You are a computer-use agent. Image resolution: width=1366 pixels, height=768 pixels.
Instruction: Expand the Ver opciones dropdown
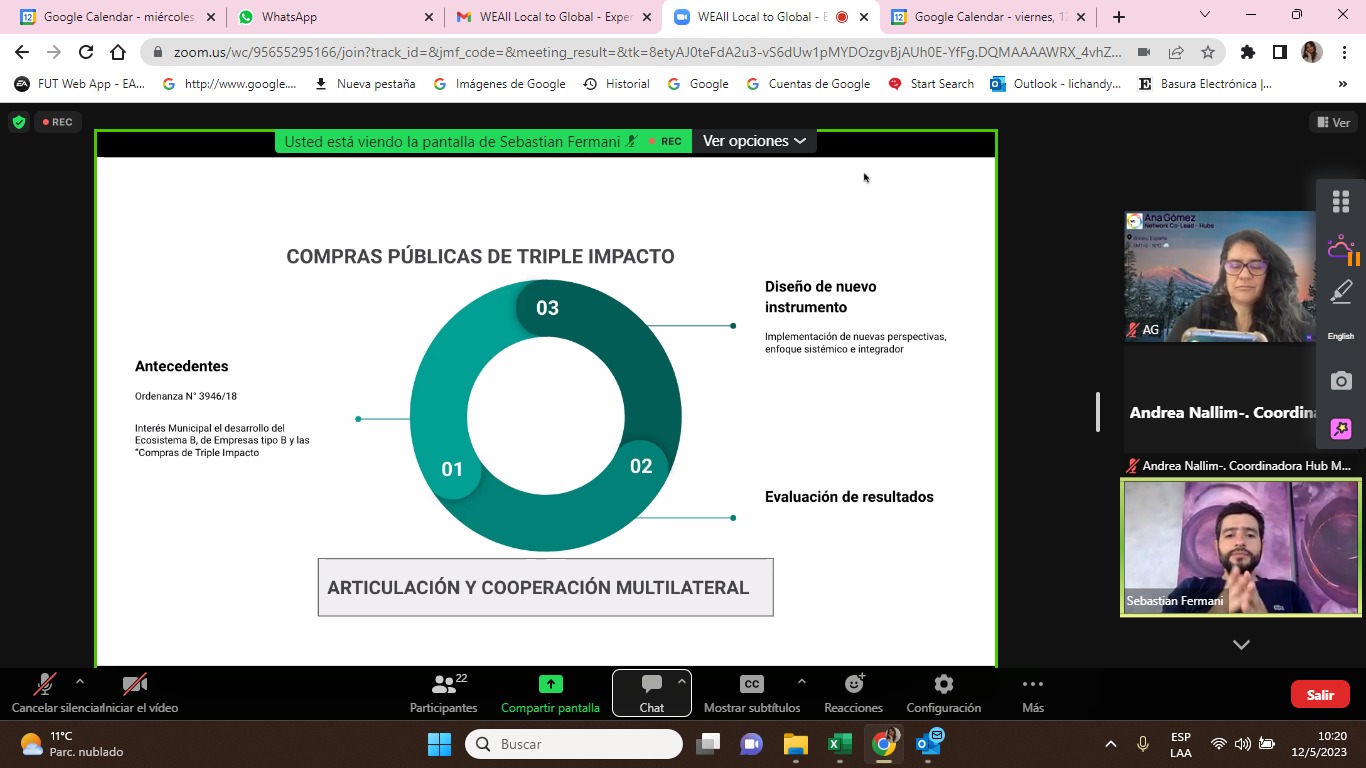[754, 141]
